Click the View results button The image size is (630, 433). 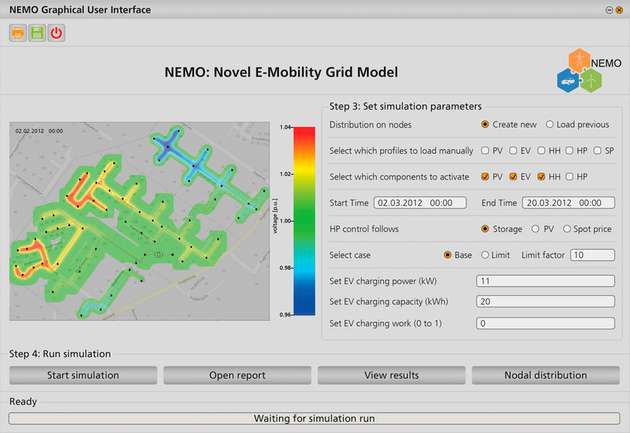click(392, 375)
